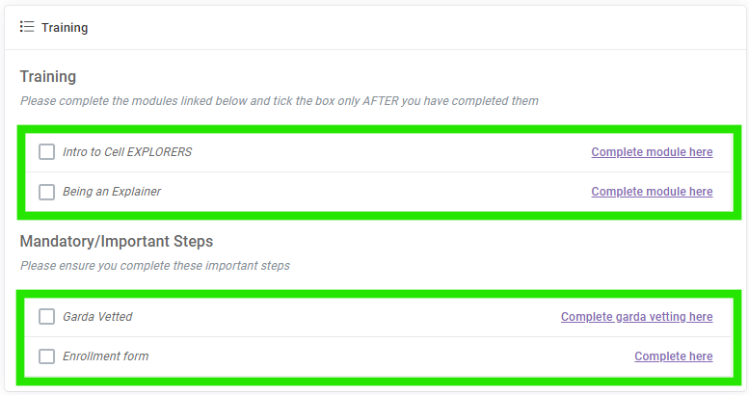Check the Being an Explainer box
Image resolution: width=749 pixels, height=395 pixels.
pos(46,192)
